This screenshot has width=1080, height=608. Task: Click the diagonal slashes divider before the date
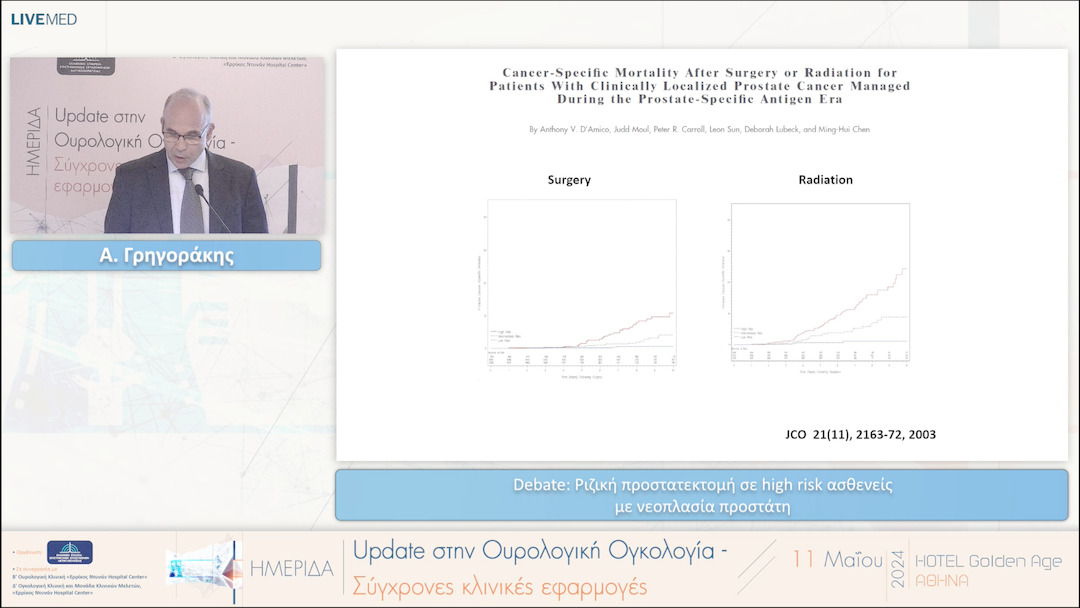(755, 565)
